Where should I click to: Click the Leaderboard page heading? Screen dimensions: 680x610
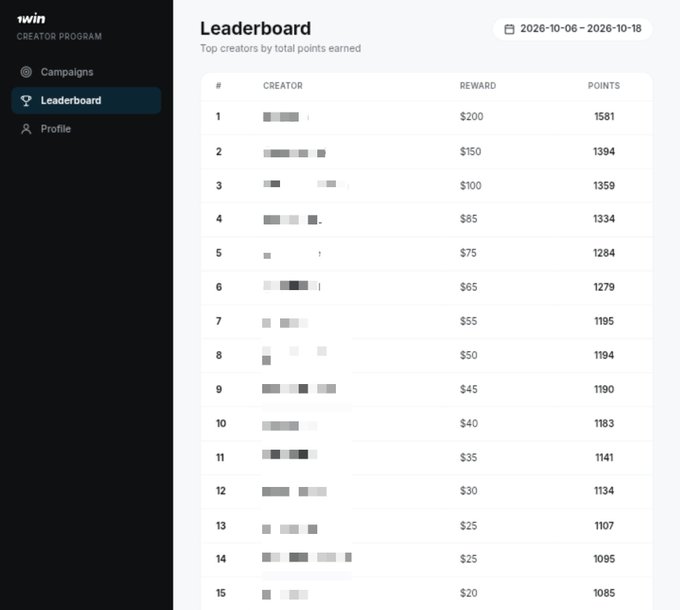(x=255, y=29)
